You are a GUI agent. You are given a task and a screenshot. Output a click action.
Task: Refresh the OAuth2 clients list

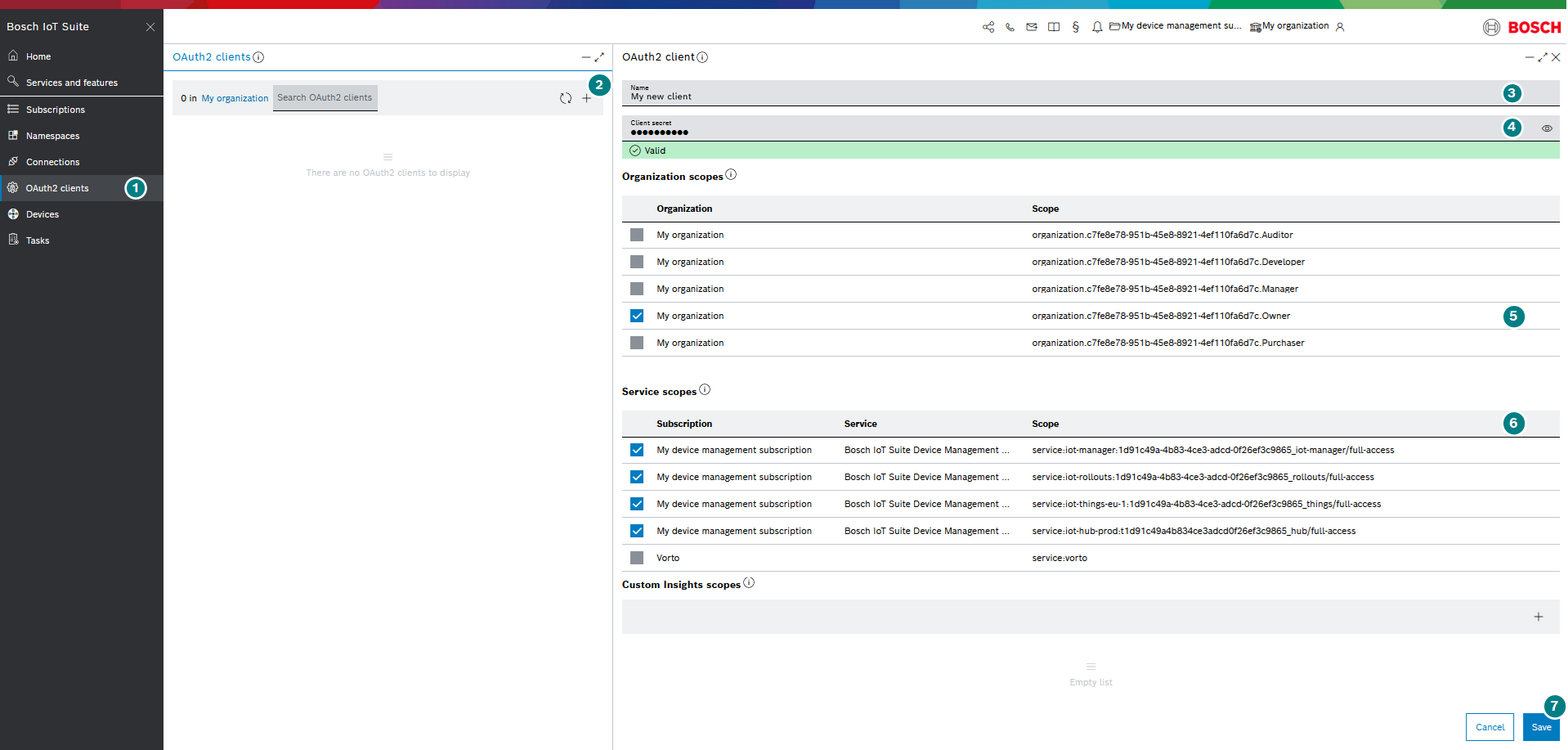pos(566,98)
